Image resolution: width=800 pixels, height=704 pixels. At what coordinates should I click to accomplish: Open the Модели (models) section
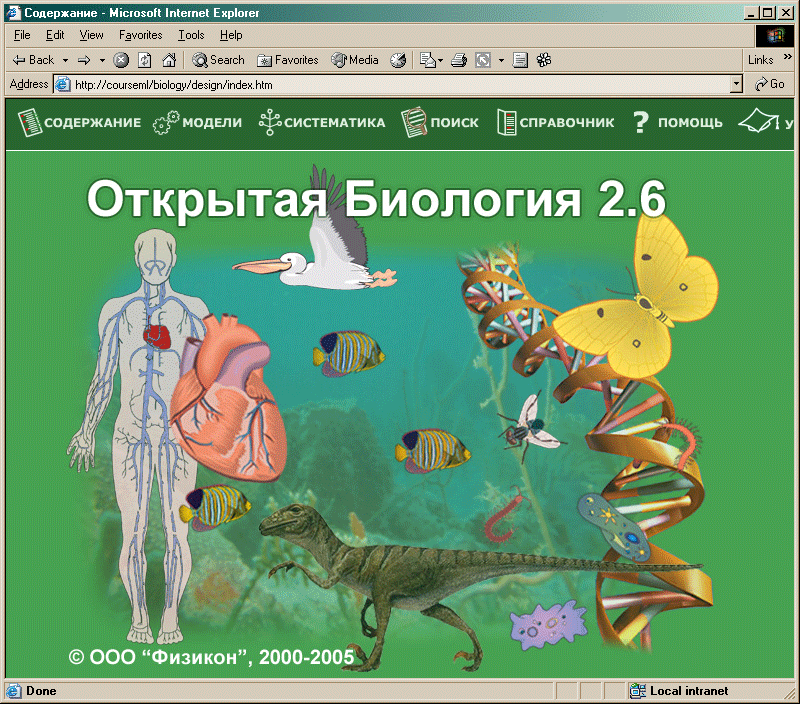pos(197,122)
